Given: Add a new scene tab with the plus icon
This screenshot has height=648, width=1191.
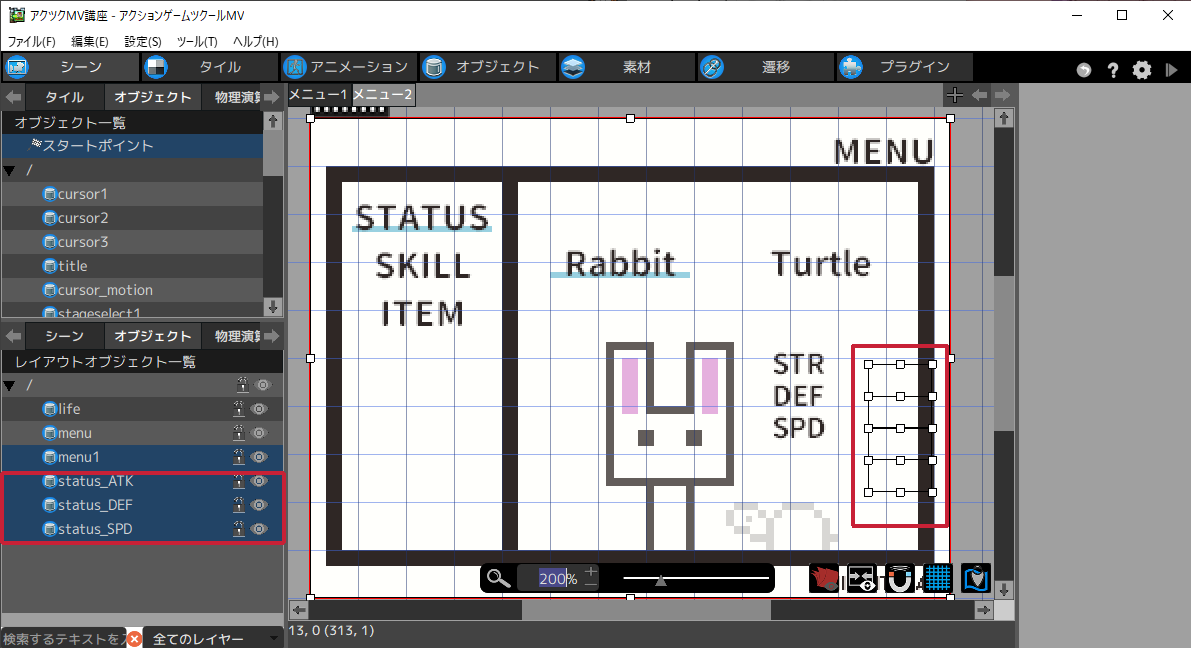Looking at the screenshot, I should click(x=955, y=95).
